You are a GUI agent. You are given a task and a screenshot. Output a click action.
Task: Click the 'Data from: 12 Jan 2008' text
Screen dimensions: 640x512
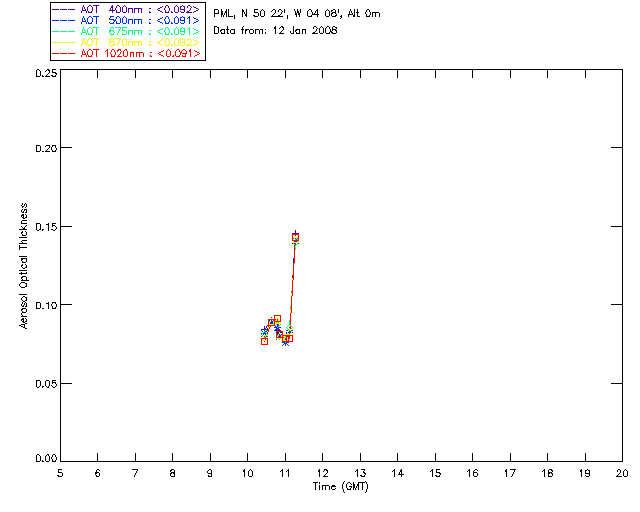[x=275, y=31]
